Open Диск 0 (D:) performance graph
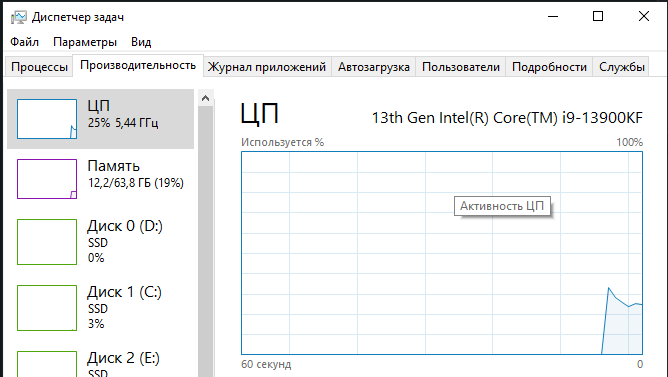Screen dimensions: 668x377 coord(101,242)
